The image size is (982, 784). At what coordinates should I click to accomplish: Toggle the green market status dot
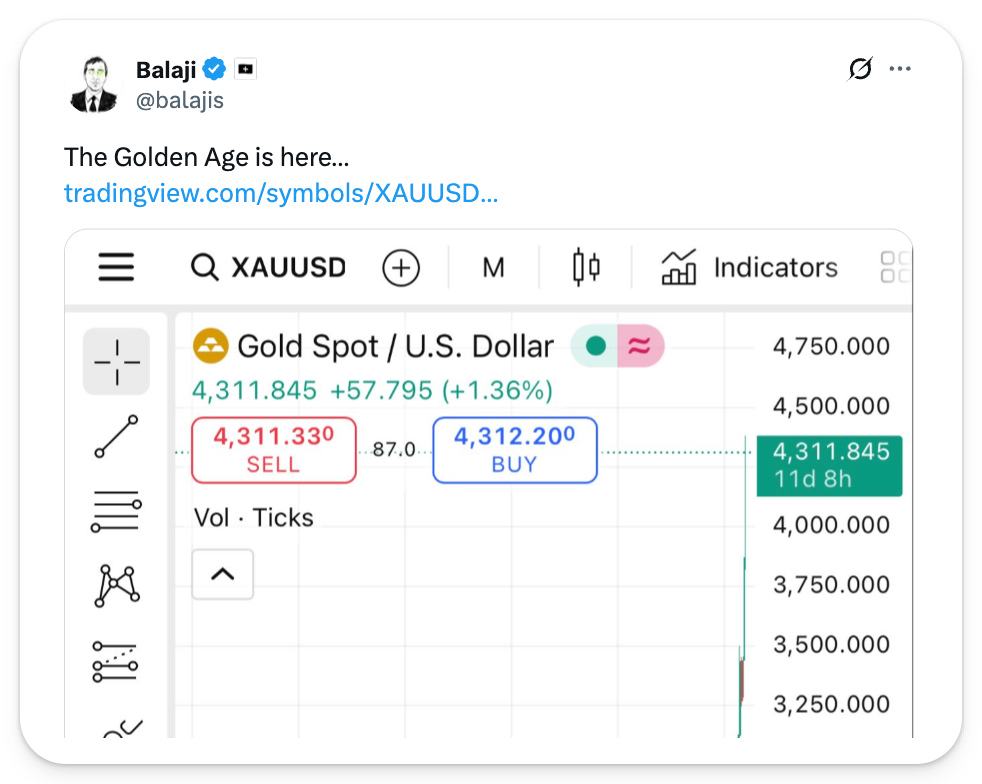595,347
